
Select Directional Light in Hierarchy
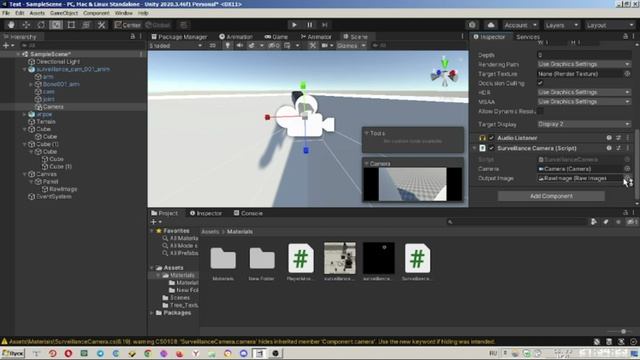pos(58,62)
